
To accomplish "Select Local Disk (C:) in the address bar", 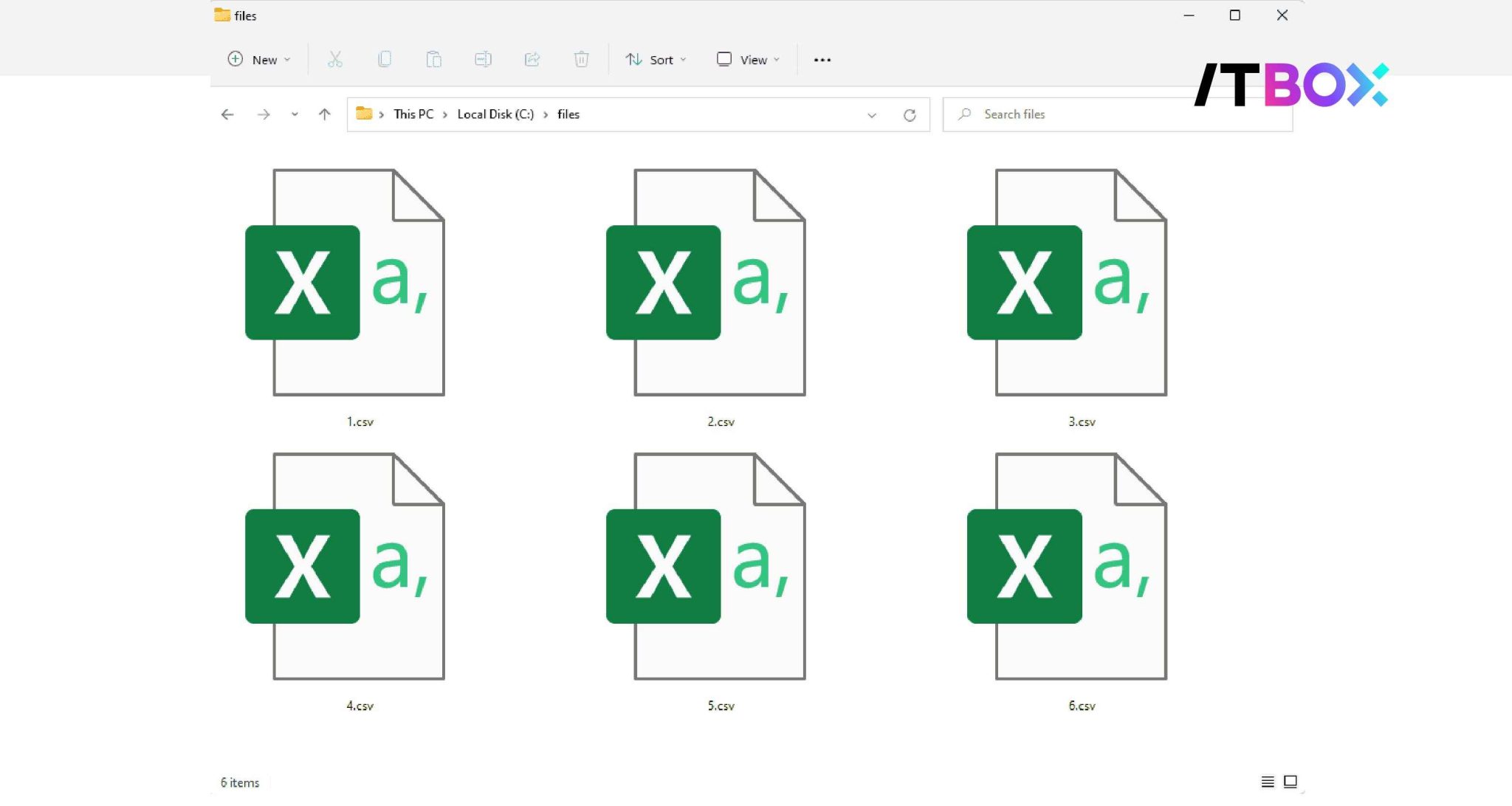I will [x=495, y=114].
